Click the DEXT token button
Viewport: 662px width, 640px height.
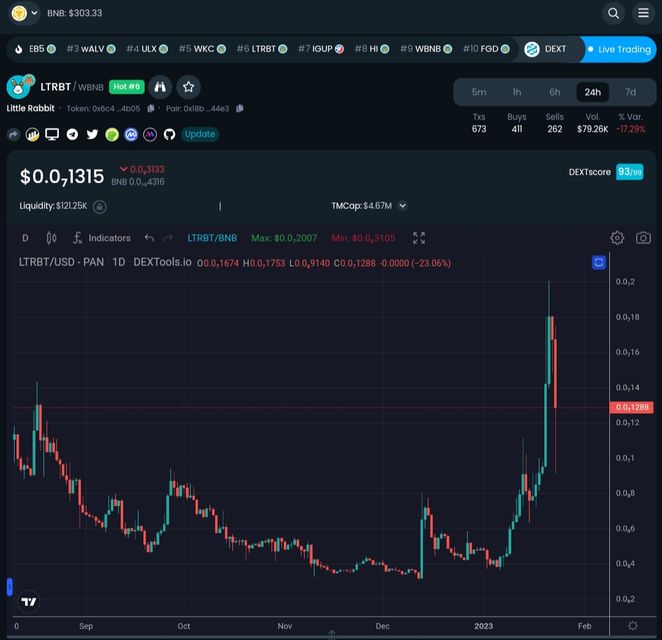click(545, 49)
